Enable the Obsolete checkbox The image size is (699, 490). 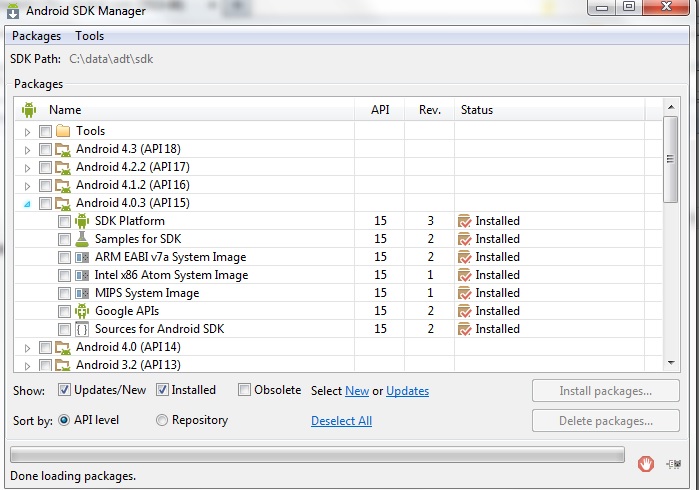click(x=244, y=390)
